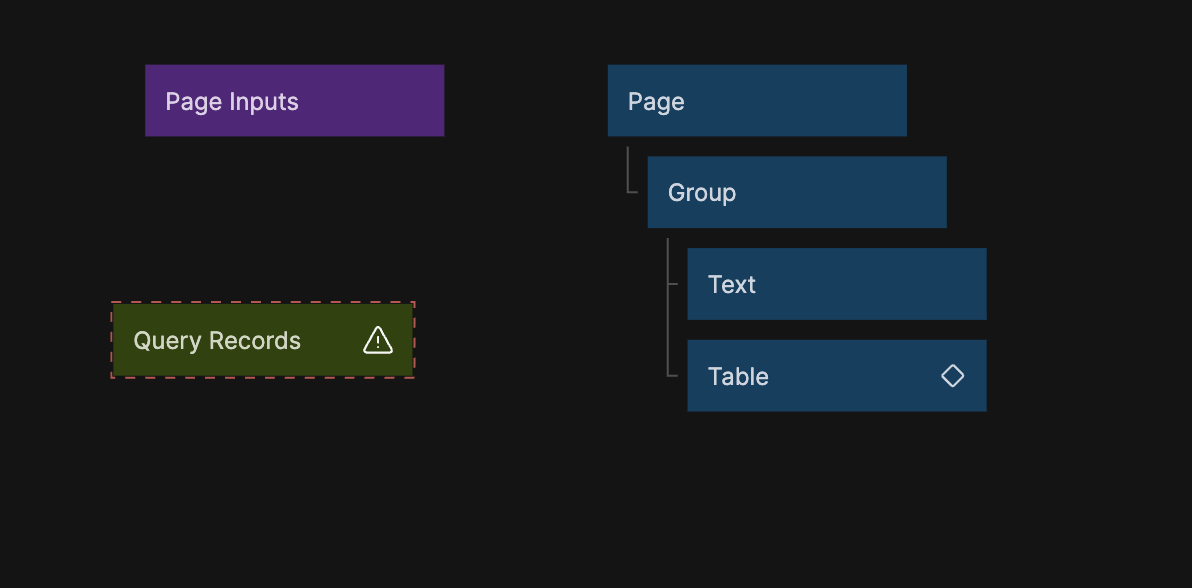Click the "Table" label text

click(738, 377)
